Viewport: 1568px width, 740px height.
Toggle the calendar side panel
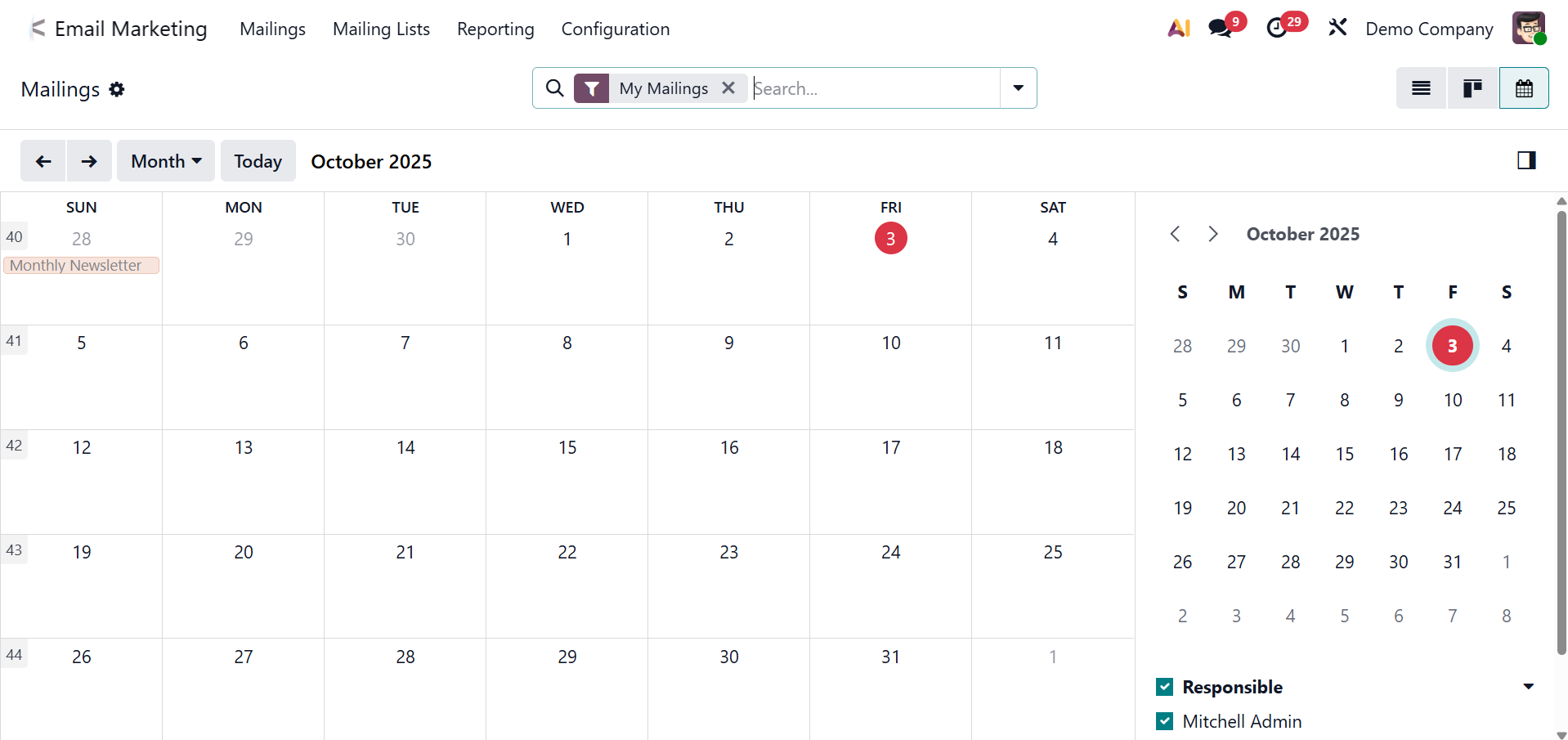point(1526,160)
